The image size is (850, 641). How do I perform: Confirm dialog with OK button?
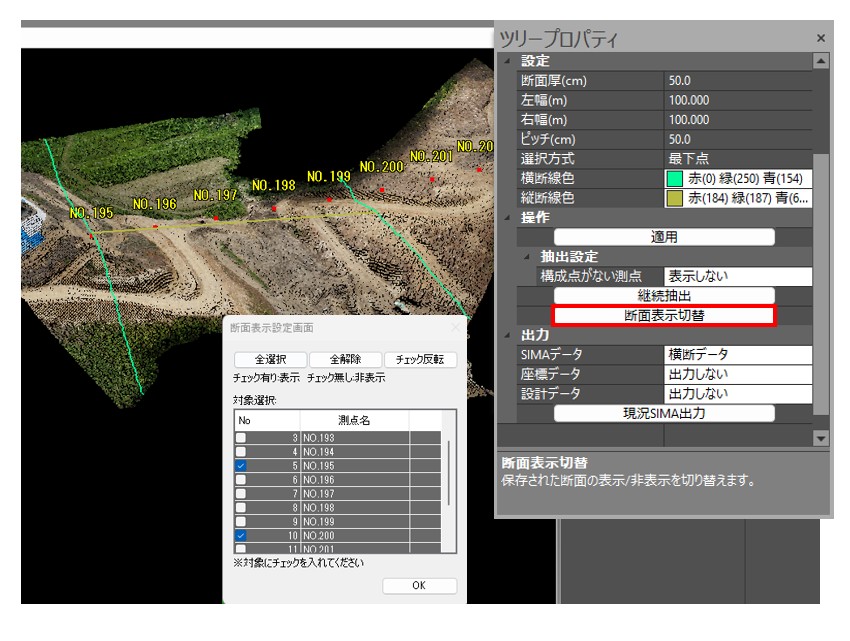pos(419,586)
